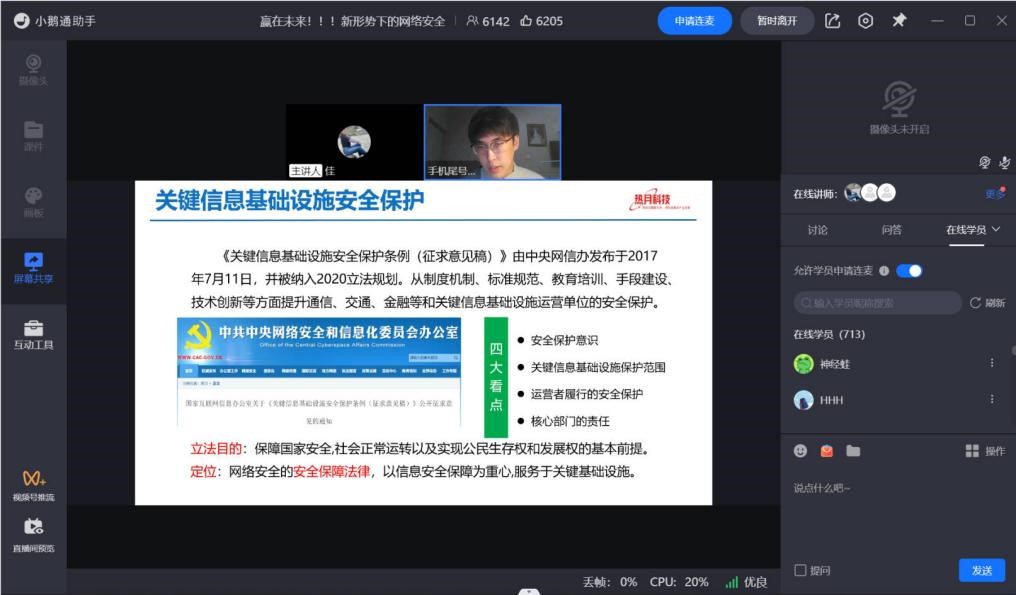Viewport: 1016px width, 595px height.
Task: Open the 摄像头 camera panel in sidebar
Action: point(33,68)
